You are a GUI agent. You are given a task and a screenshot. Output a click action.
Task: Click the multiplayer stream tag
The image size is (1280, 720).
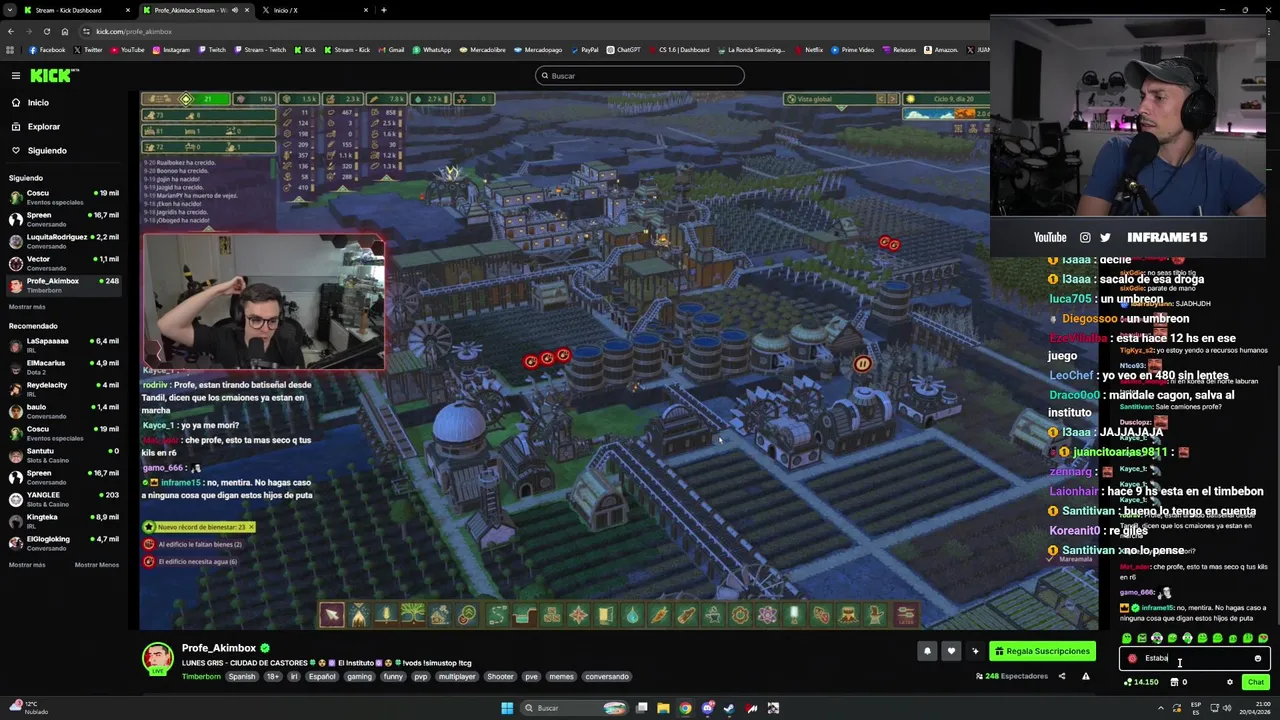click(x=457, y=677)
